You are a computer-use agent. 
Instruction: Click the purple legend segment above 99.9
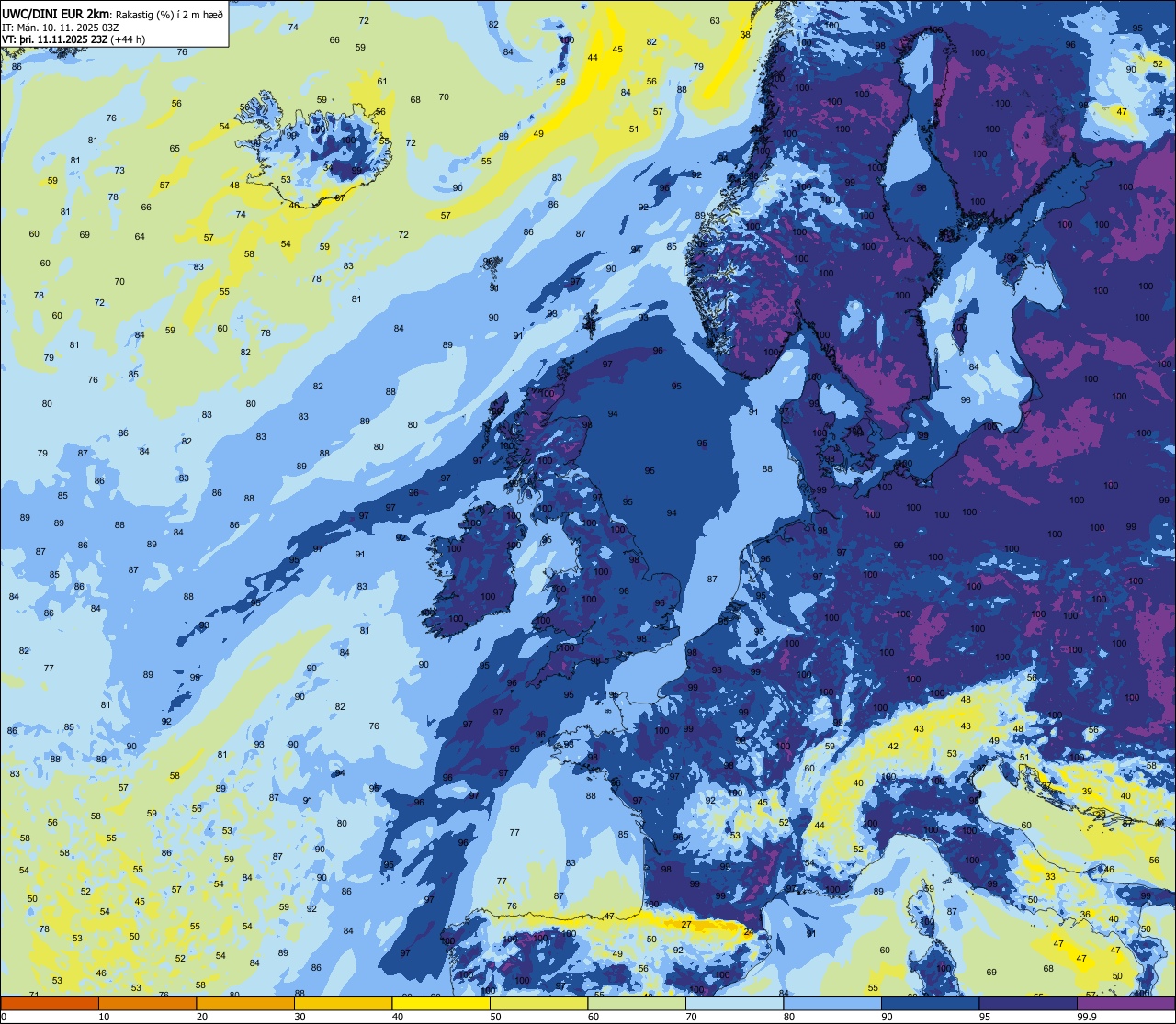pos(1125,1003)
